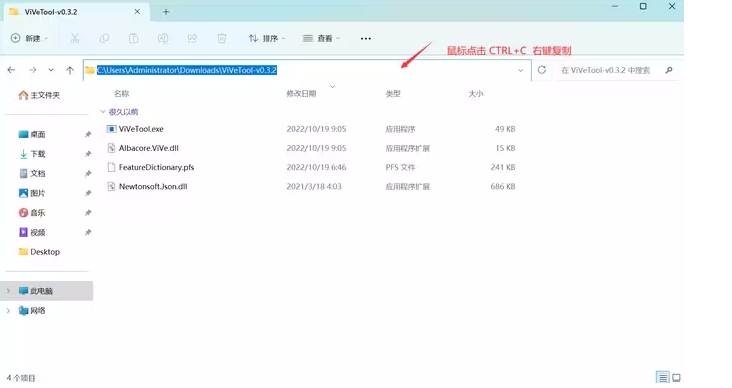Screen dimensions: 732x388
Task: Close the ViVeTool-v0.3.2 tab
Action: [x=137, y=12]
